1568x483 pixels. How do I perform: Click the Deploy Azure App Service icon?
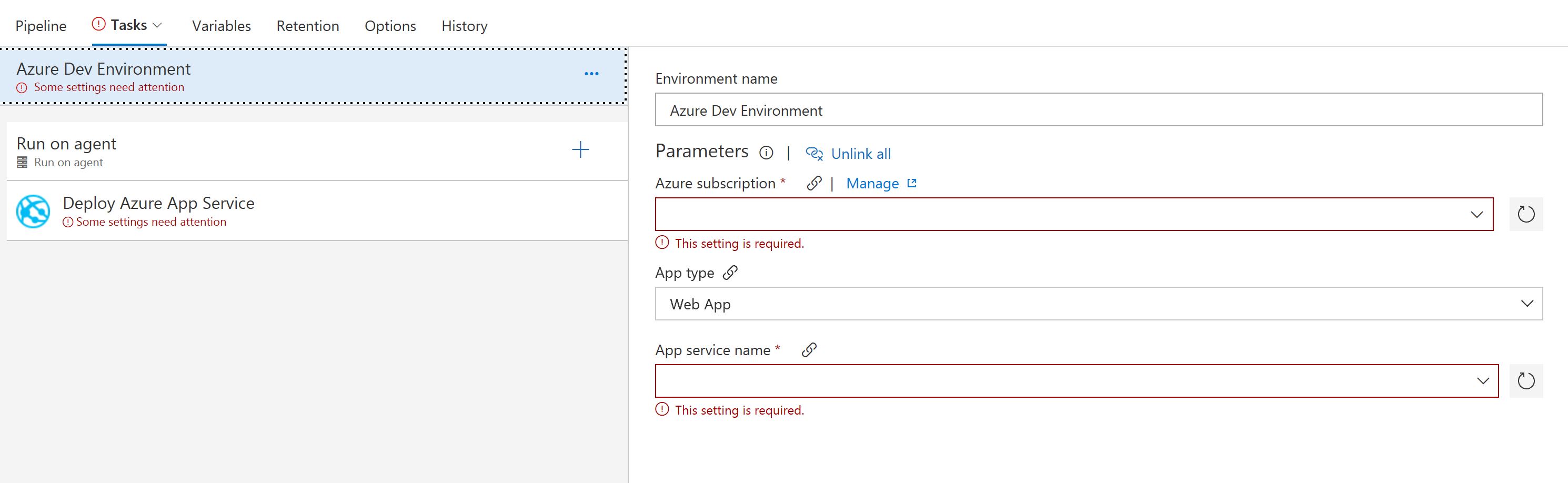pos(33,211)
